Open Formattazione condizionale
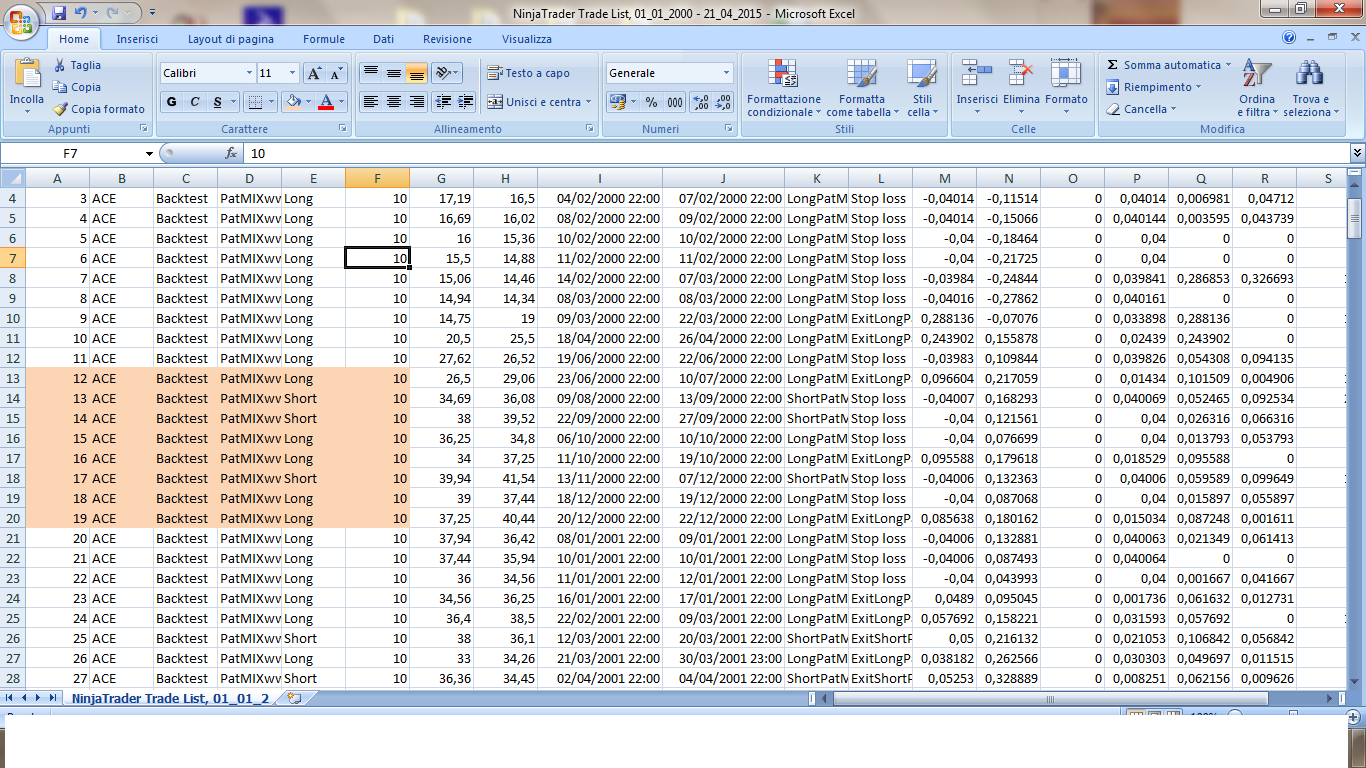1366x768 pixels. coord(783,90)
